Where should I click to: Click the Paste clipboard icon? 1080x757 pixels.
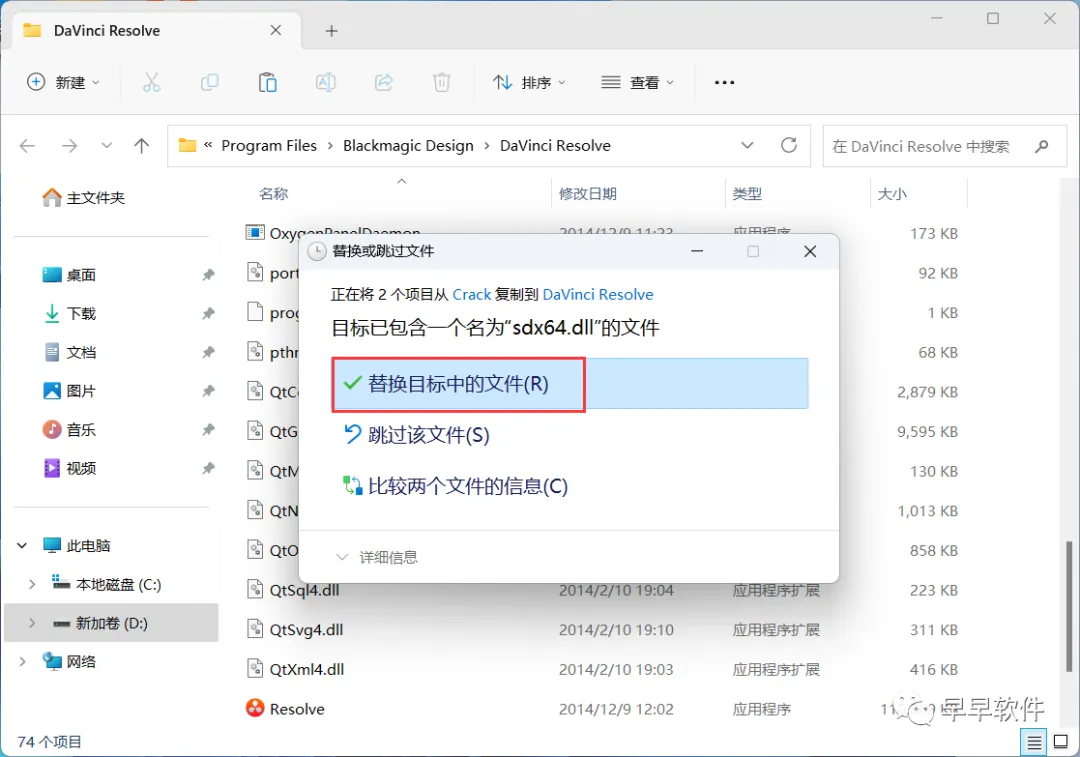point(267,83)
